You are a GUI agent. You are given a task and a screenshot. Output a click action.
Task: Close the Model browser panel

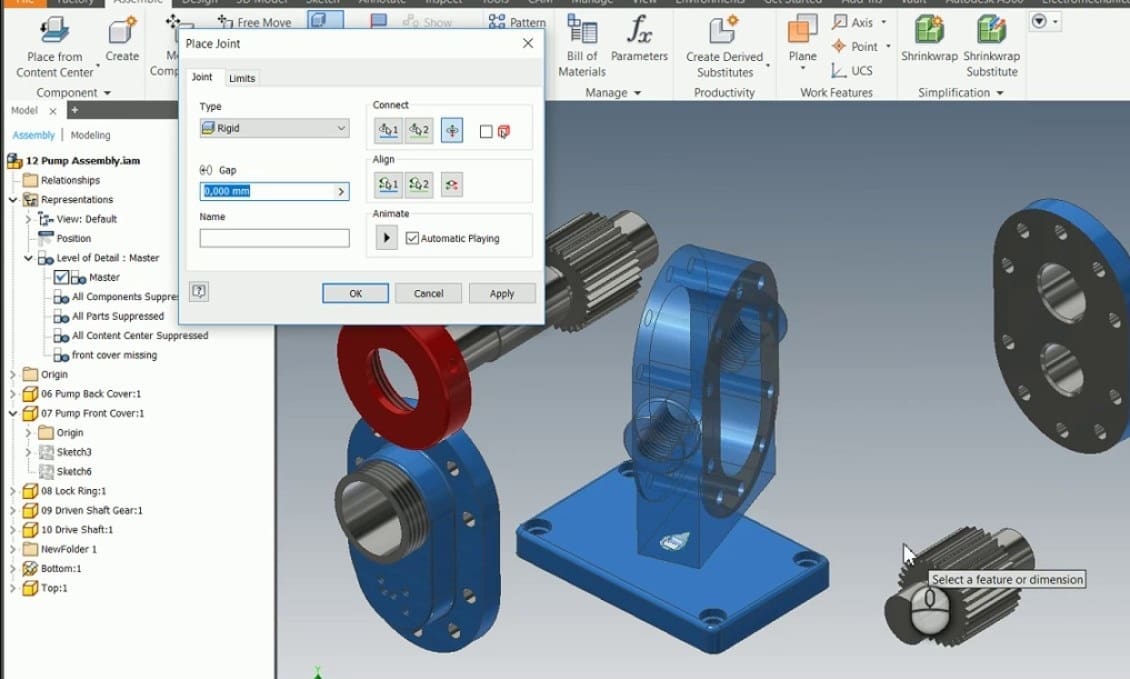[x=53, y=111]
